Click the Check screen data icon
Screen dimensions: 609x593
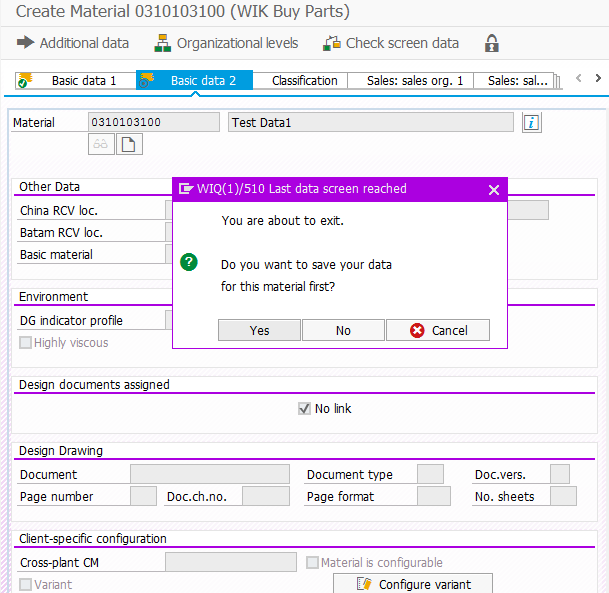(x=332, y=43)
